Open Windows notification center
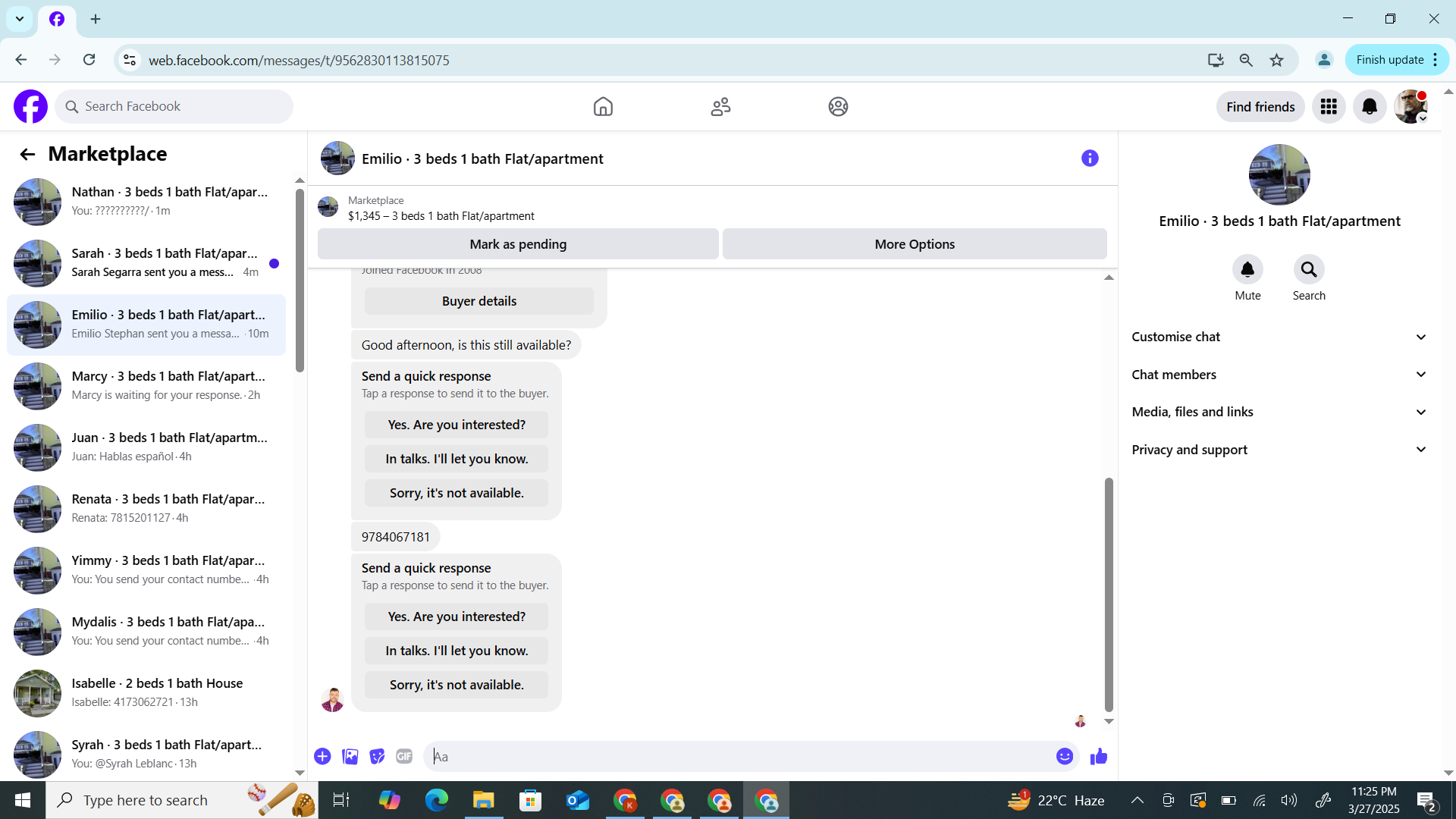 (x=1426, y=800)
